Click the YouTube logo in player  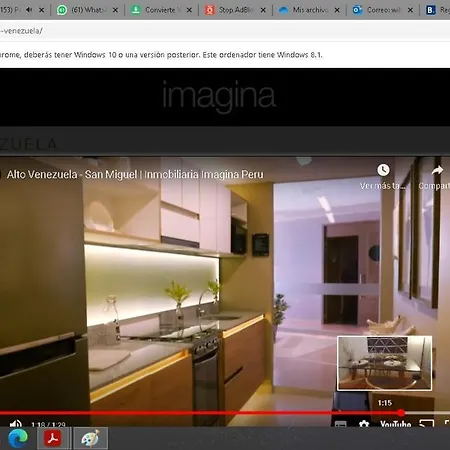(x=396, y=424)
